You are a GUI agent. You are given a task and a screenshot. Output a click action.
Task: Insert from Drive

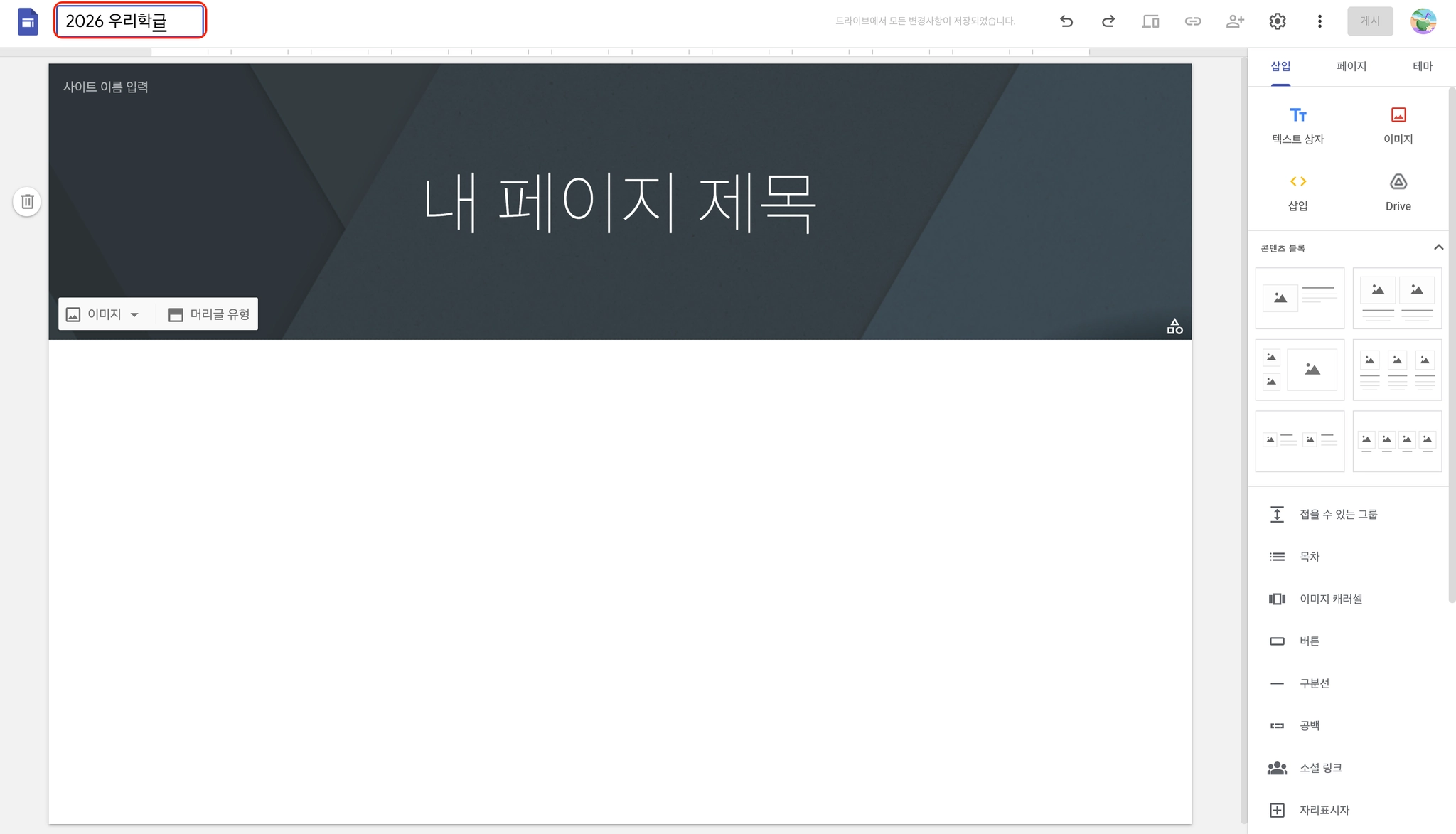click(1398, 191)
